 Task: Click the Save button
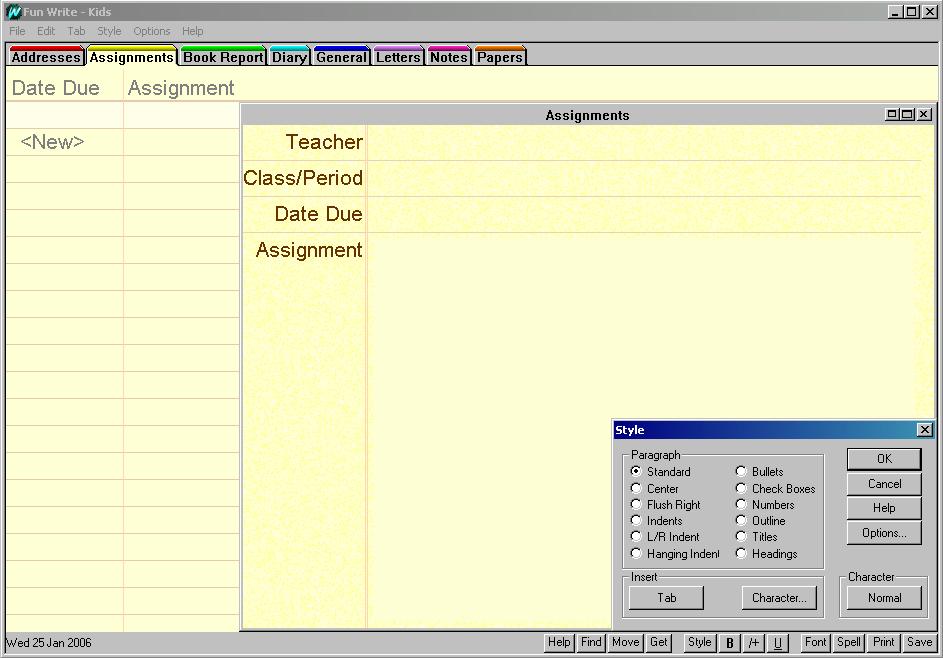coord(920,642)
